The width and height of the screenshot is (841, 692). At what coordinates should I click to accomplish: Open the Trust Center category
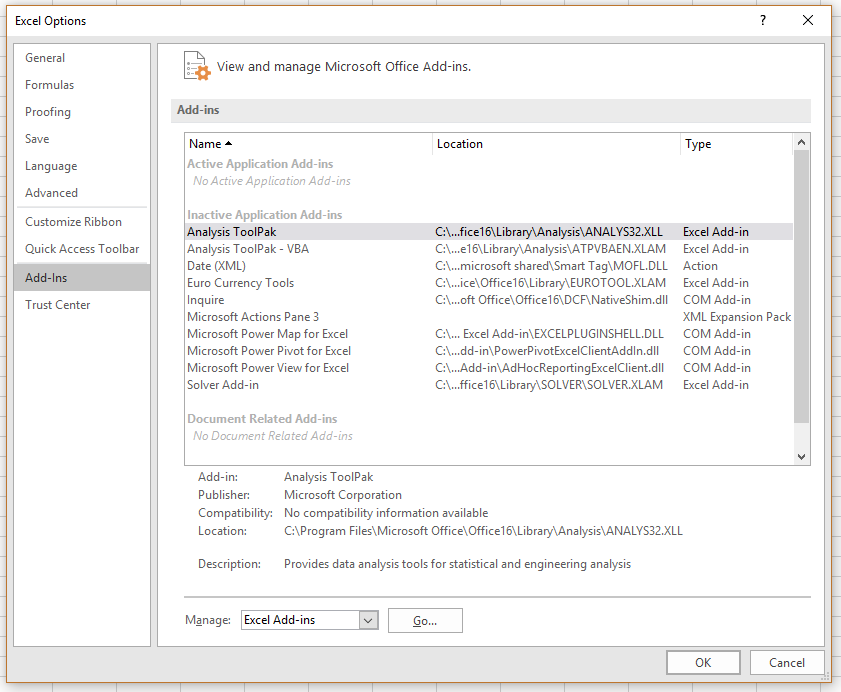coord(58,305)
